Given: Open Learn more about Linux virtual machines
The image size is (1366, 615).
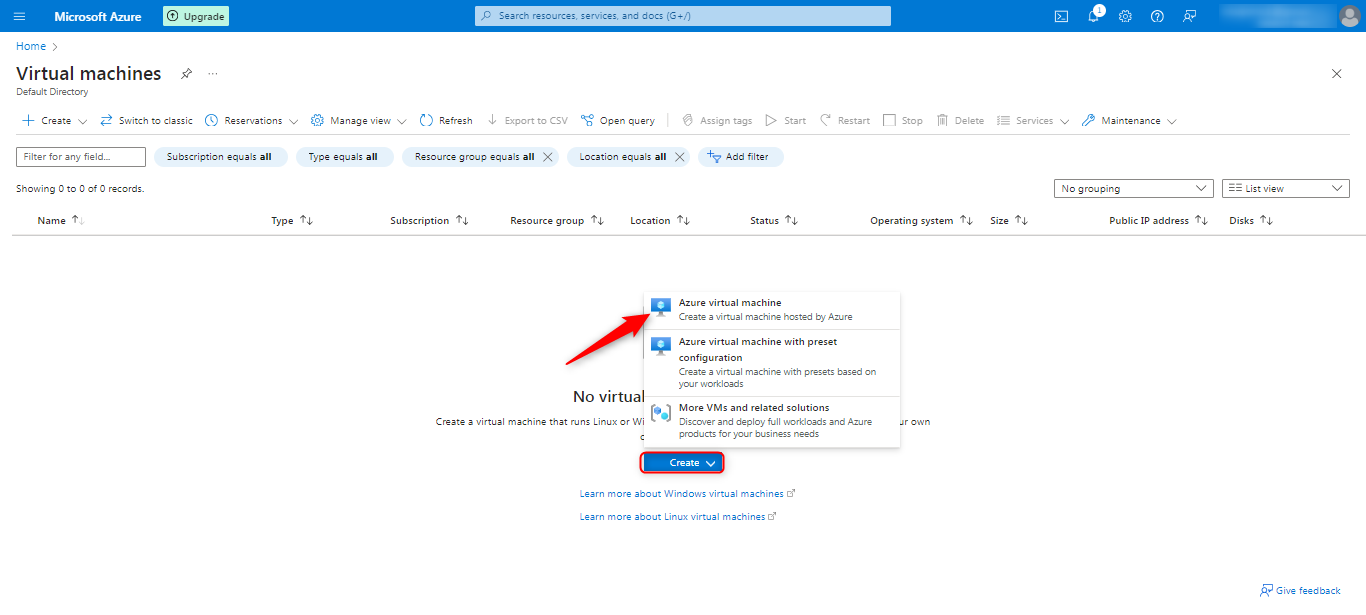Looking at the screenshot, I should (x=678, y=517).
